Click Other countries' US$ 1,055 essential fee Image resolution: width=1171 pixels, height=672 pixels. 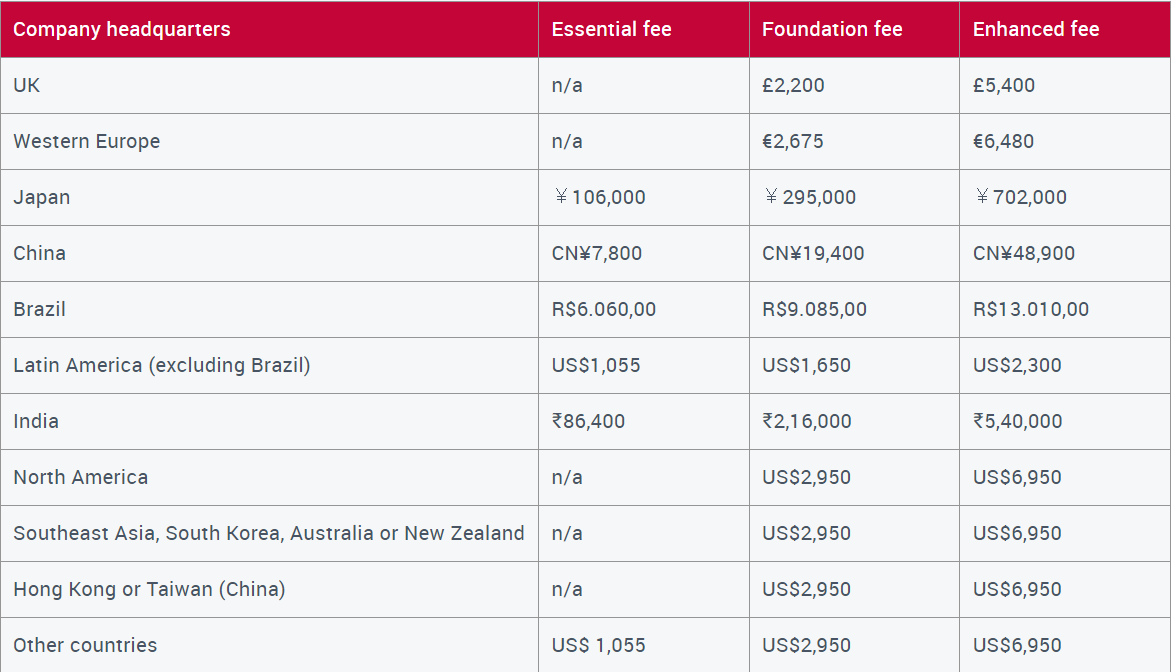(x=598, y=645)
